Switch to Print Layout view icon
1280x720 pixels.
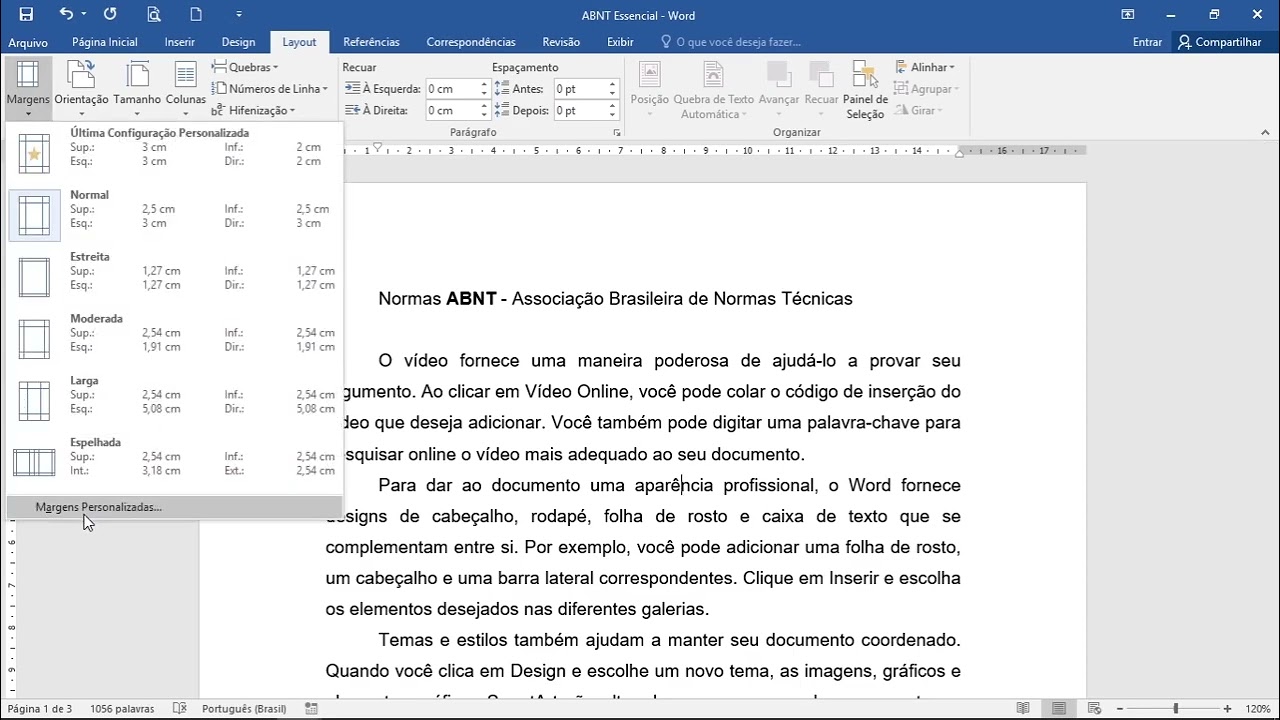pyautogui.click(x=1058, y=709)
